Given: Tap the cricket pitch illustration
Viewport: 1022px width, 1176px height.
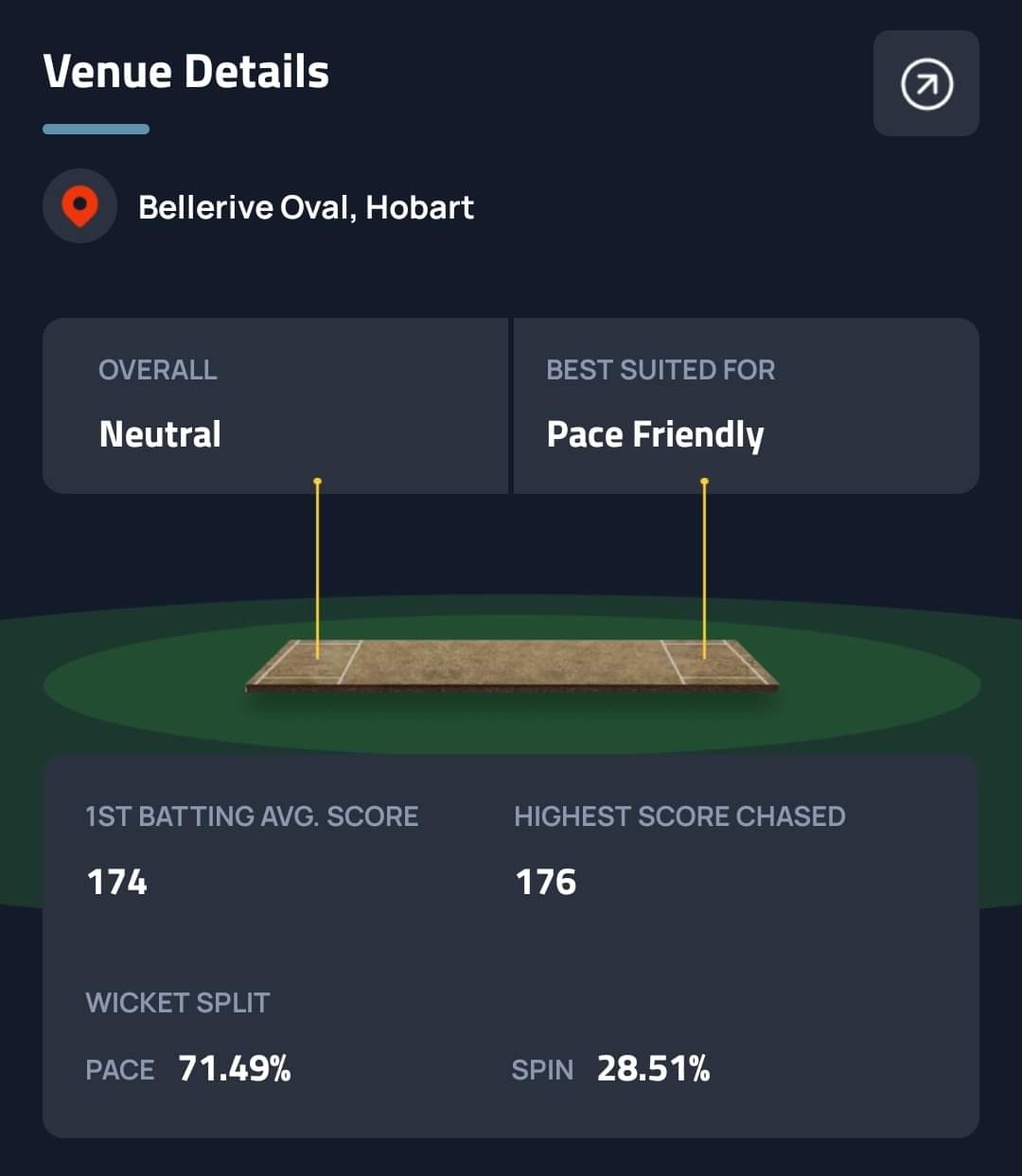Looking at the screenshot, I should 511,664.
